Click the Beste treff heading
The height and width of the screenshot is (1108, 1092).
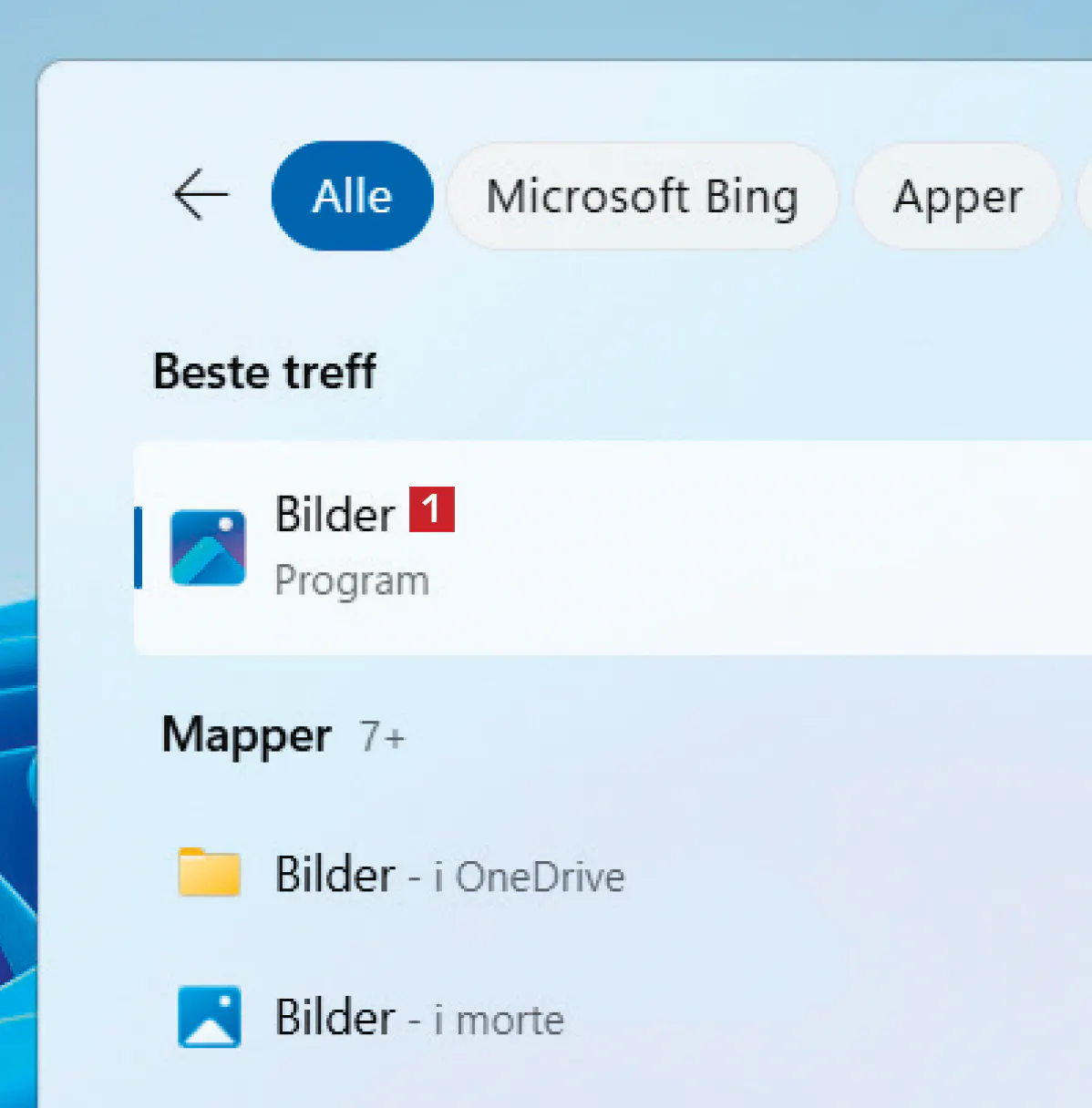pyautogui.click(x=264, y=372)
